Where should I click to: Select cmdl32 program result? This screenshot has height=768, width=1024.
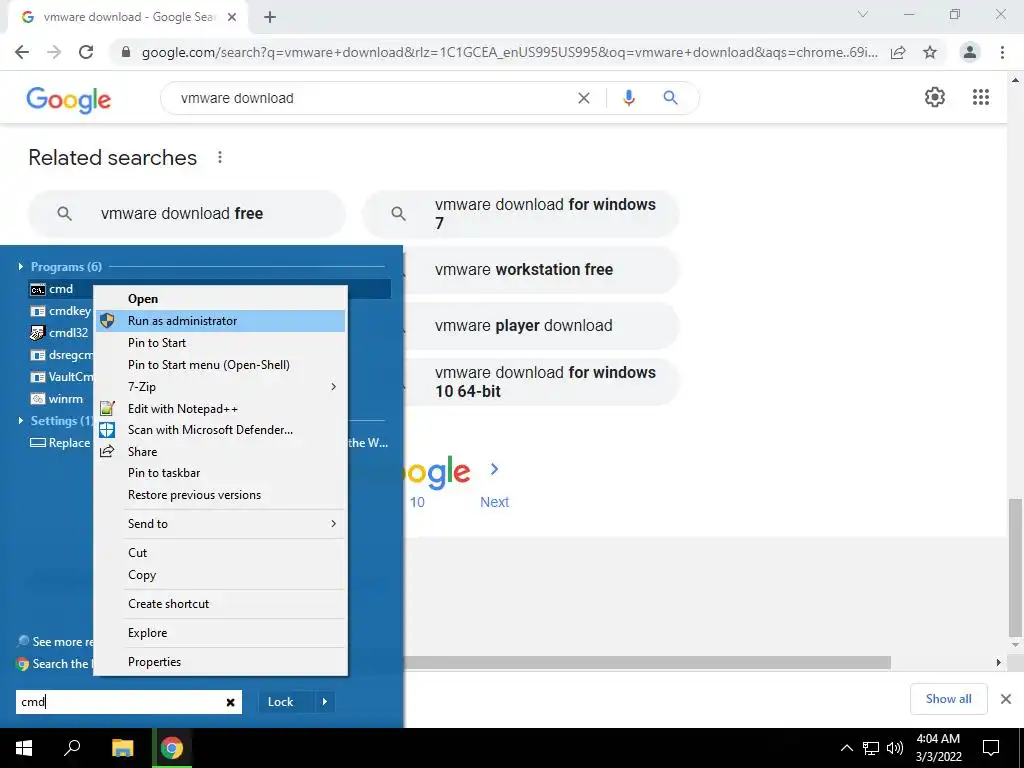coord(59,333)
